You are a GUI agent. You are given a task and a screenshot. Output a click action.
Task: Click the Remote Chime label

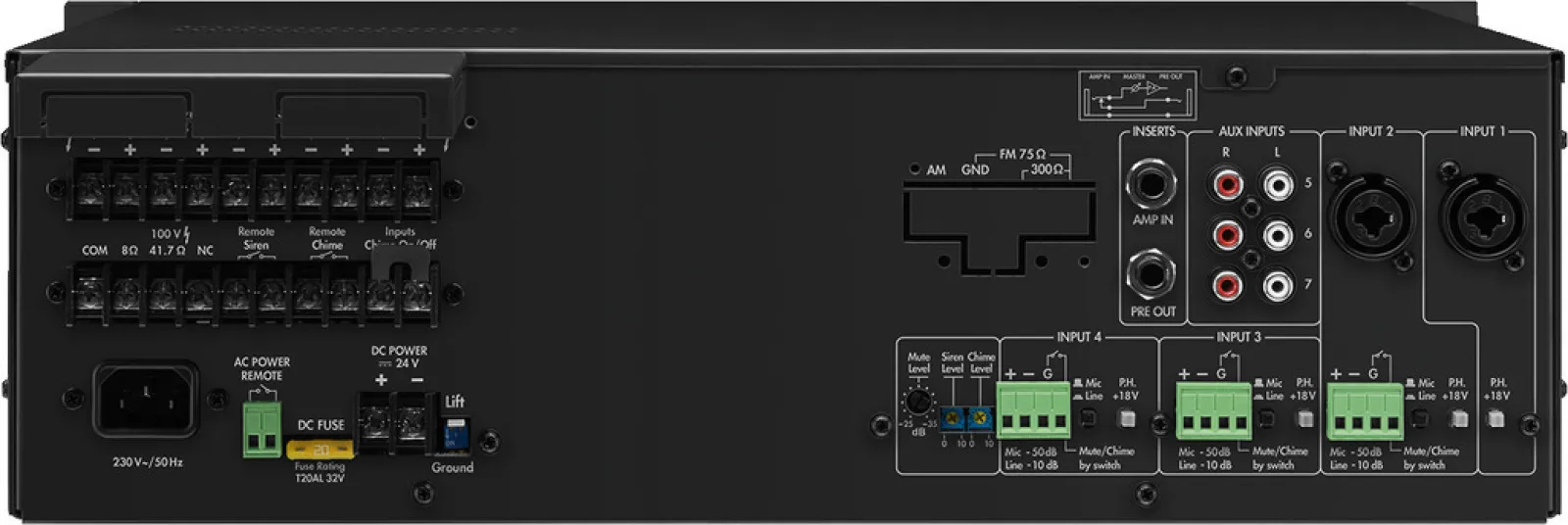click(x=327, y=239)
